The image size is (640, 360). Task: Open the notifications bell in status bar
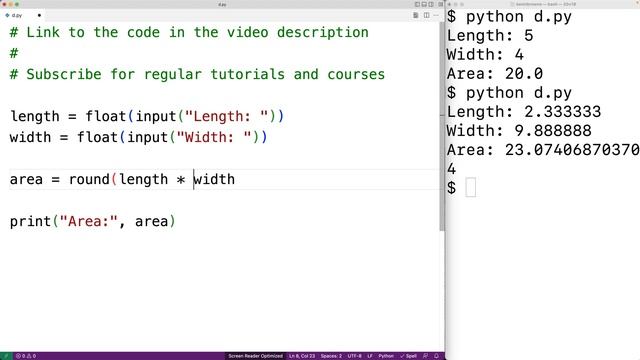436,356
